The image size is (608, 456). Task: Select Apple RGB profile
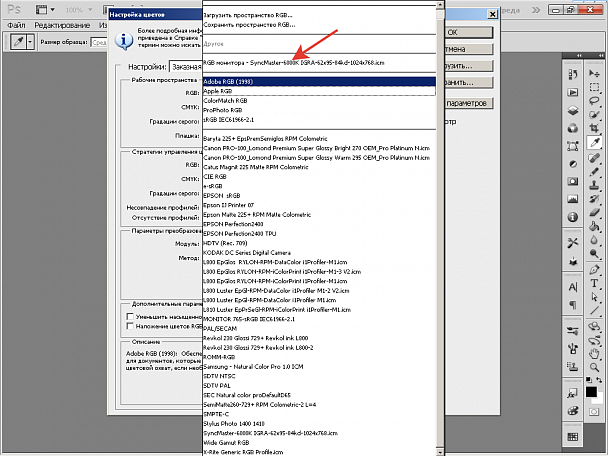tap(320, 91)
